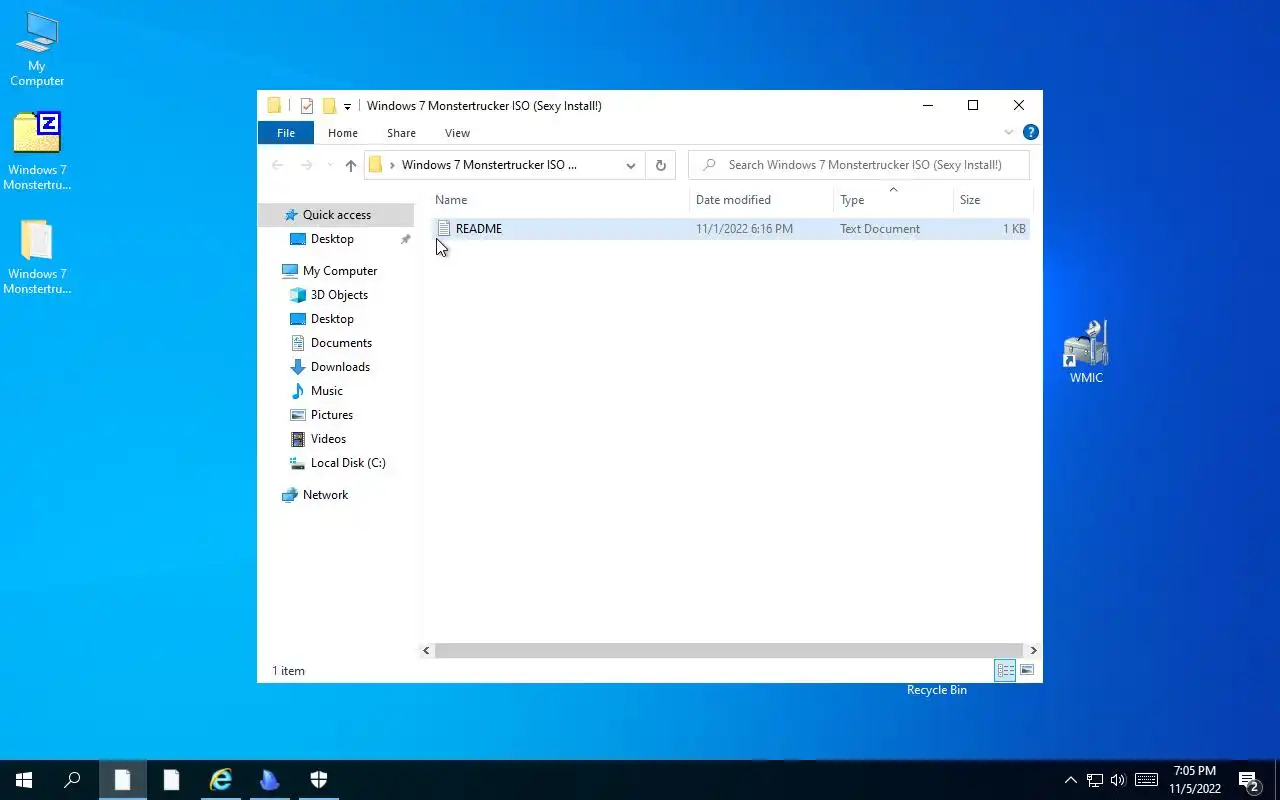
Task: Click the Text Document type cell
Action: (x=880, y=229)
